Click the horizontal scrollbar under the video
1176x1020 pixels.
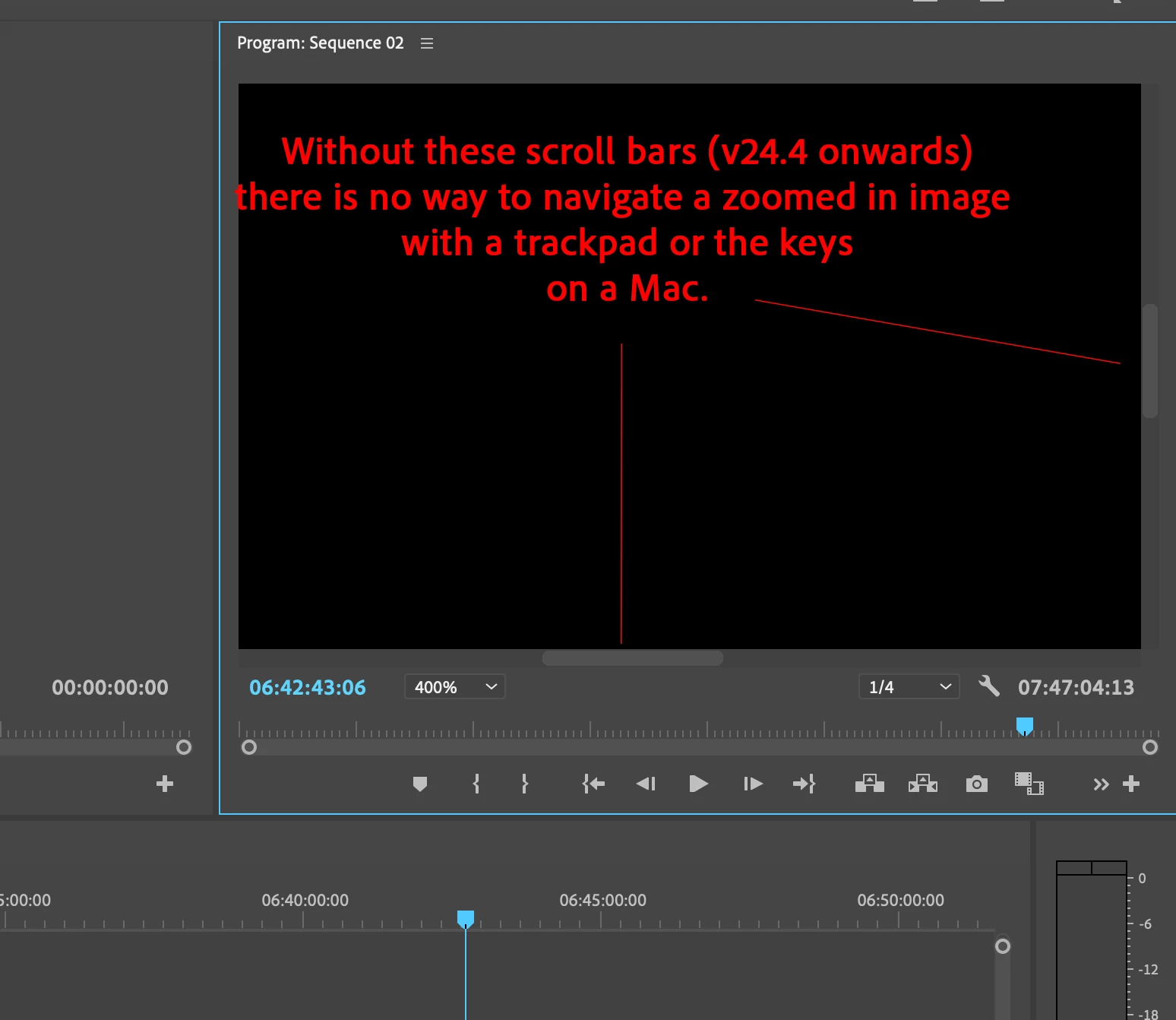point(633,658)
